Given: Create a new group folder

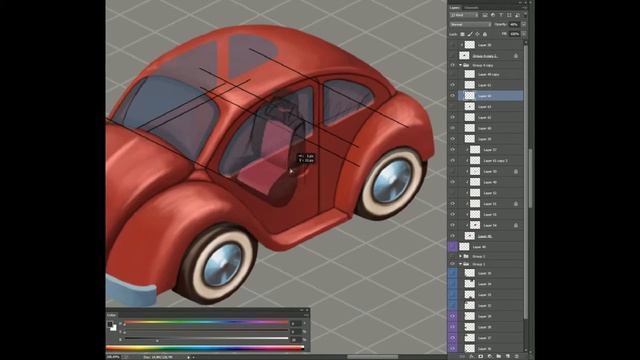Looking at the screenshot, I should (498, 356).
